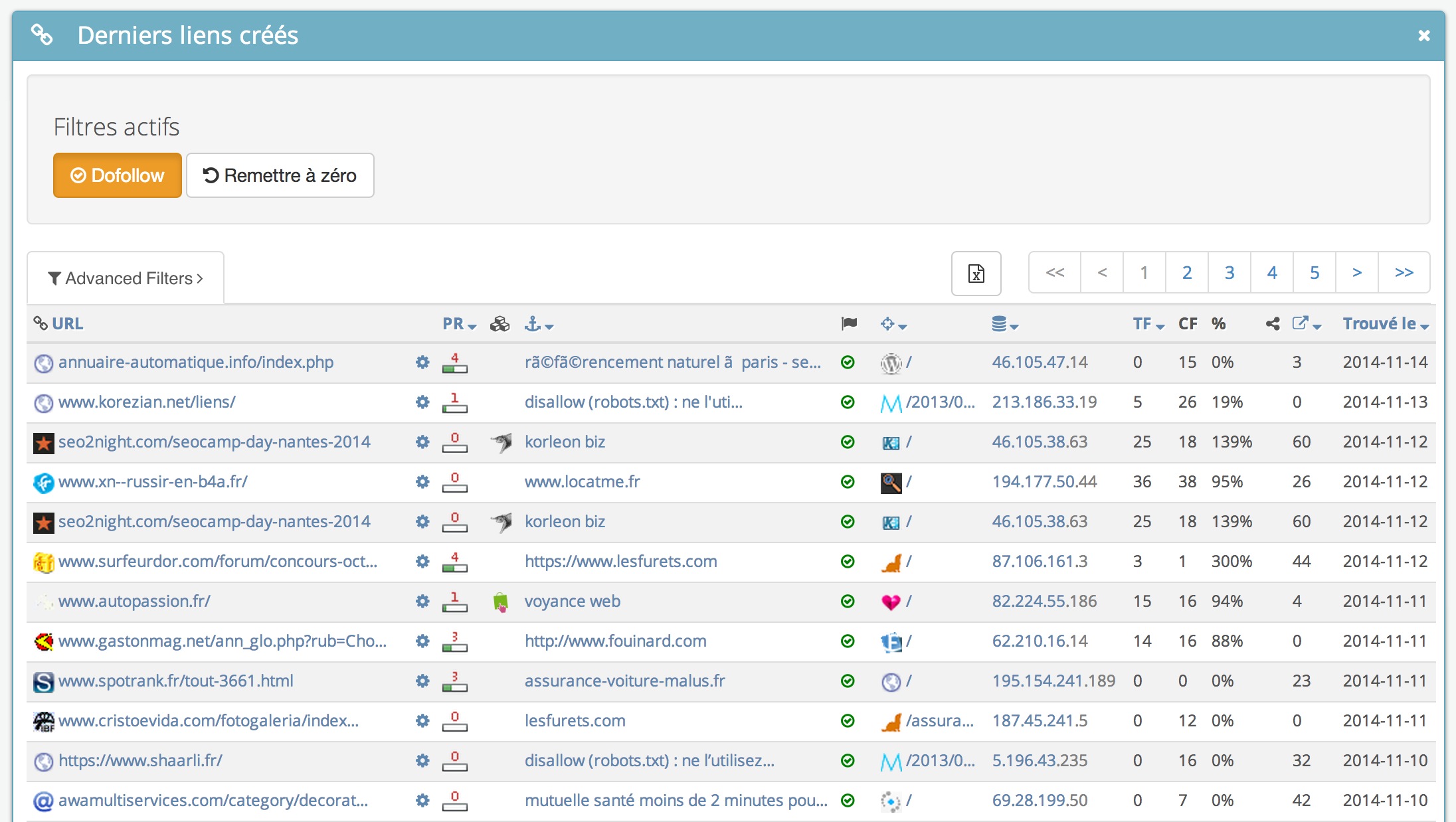Click IP address 194.177.50.44
This screenshot has height=822, width=1456.
tap(1044, 481)
